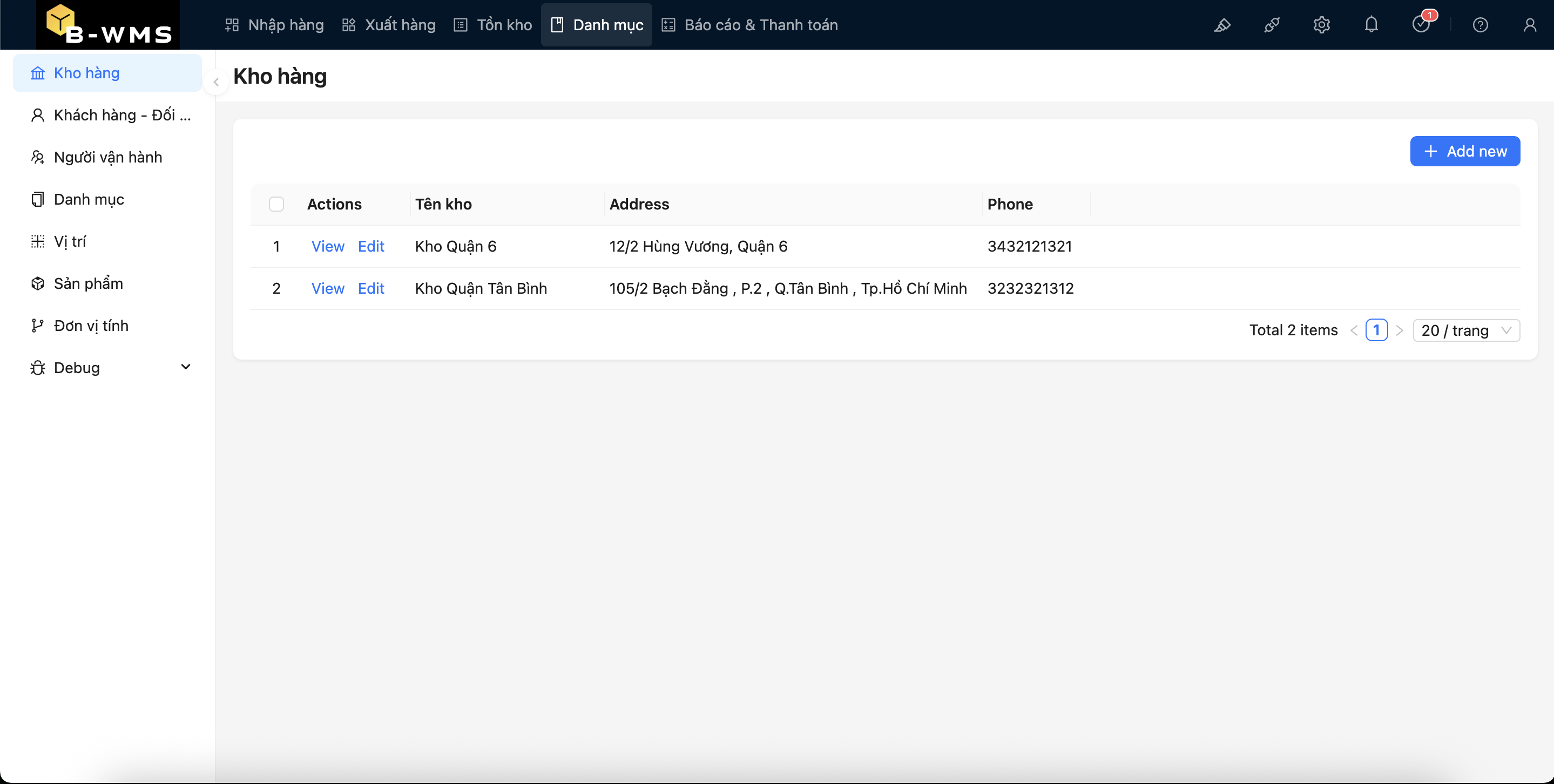Image resolution: width=1554 pixels, height=784 pixels.
Task: Click phone number 3432121321
Action: click(1029, 246)
